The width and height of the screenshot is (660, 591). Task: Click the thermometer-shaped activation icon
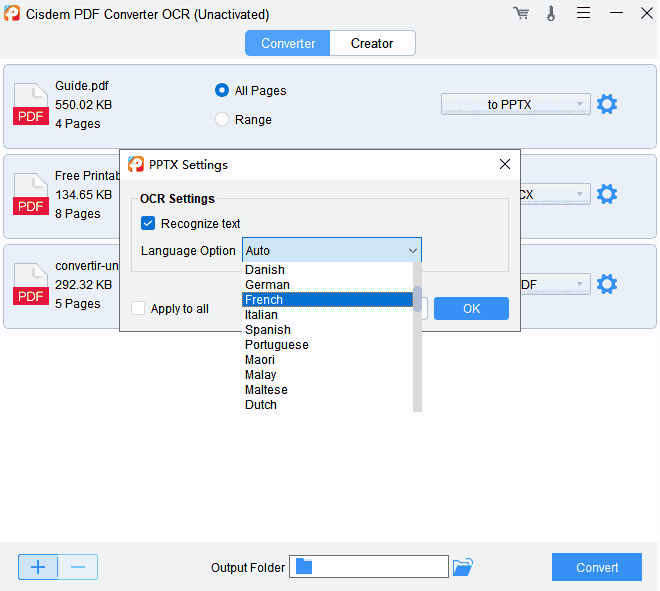[551, 13]
